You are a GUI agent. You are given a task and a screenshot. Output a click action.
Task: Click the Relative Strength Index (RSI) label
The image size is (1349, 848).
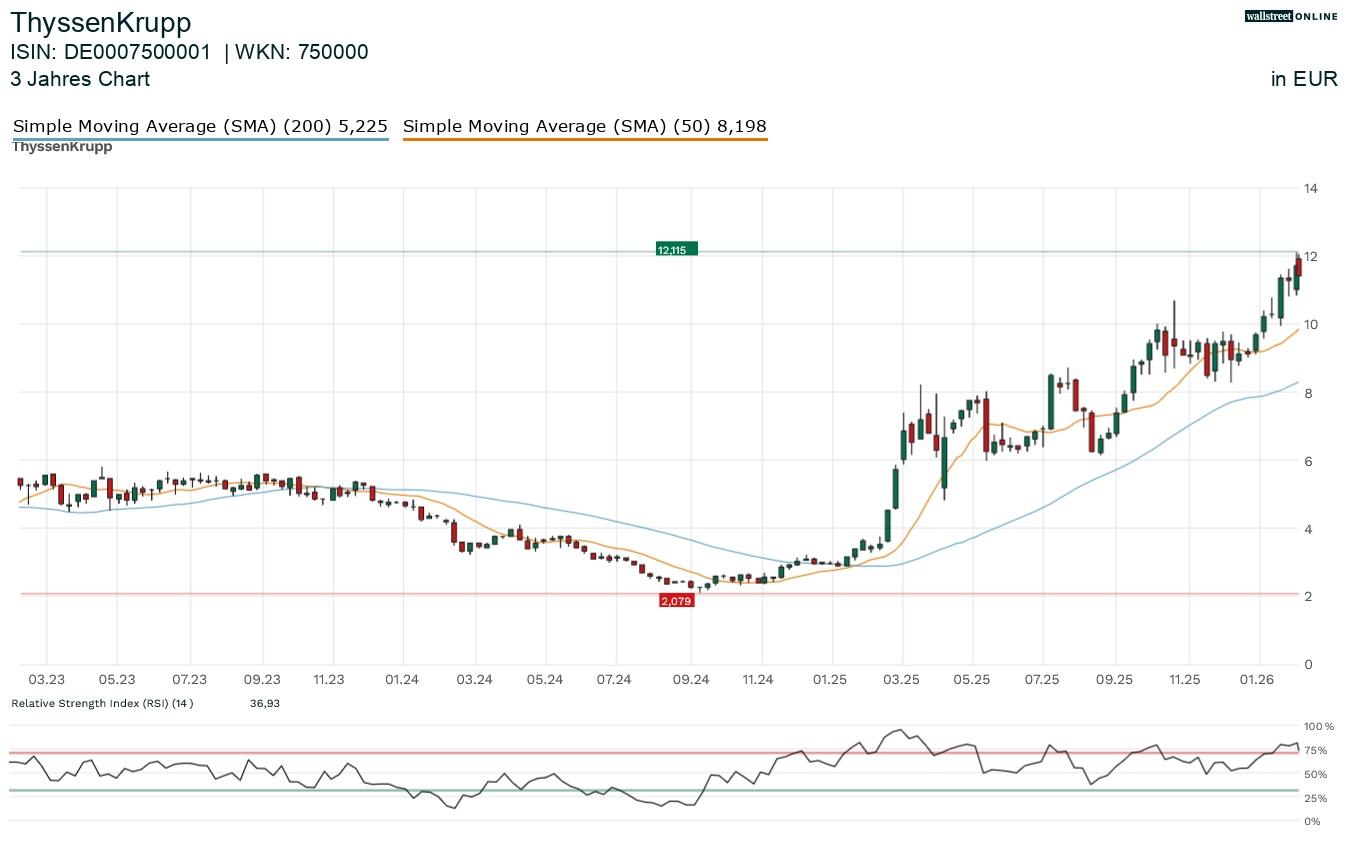[x=102, y=704]
